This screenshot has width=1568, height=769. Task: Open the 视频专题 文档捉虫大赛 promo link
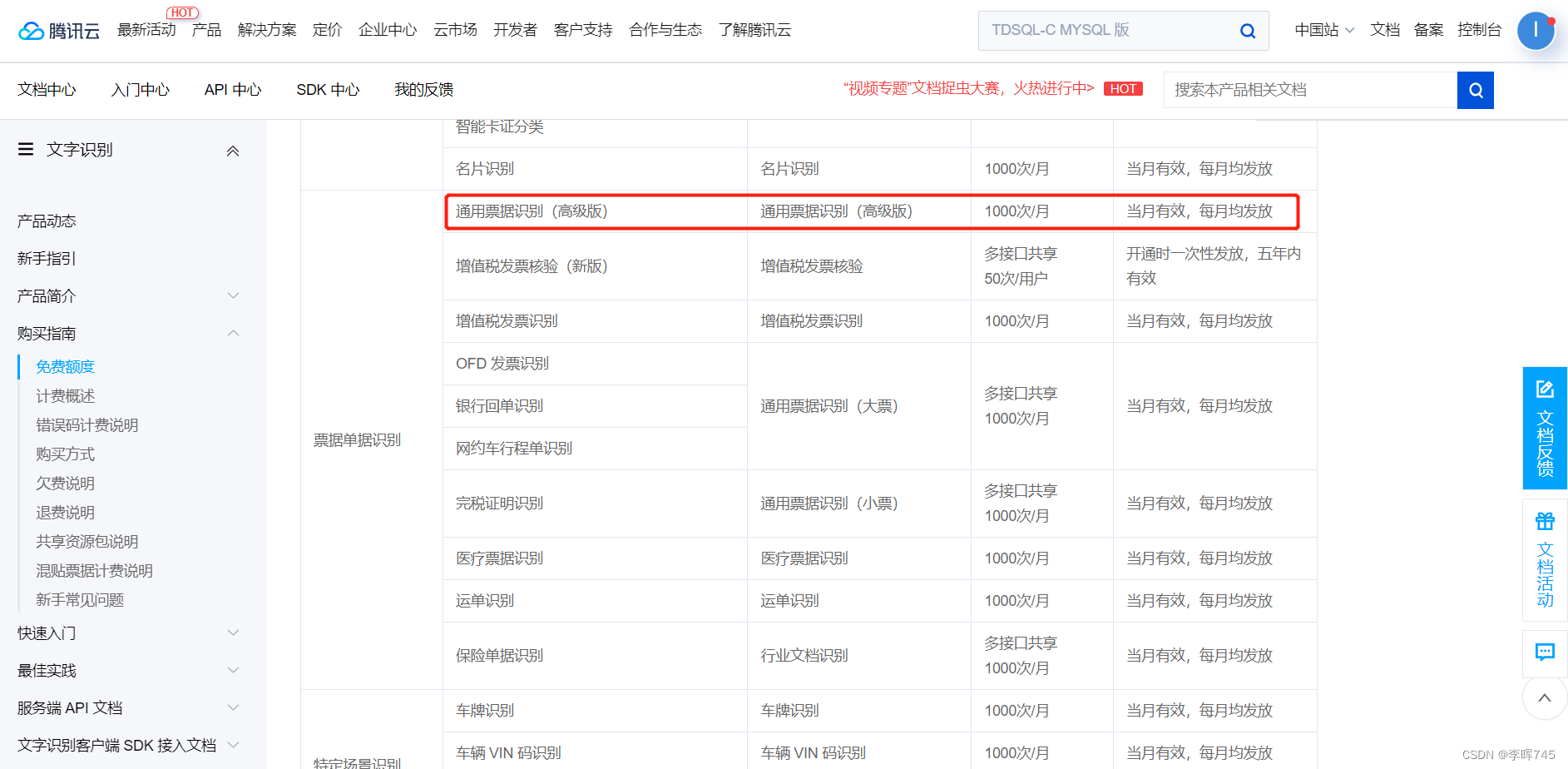click(x=969, y=88)
